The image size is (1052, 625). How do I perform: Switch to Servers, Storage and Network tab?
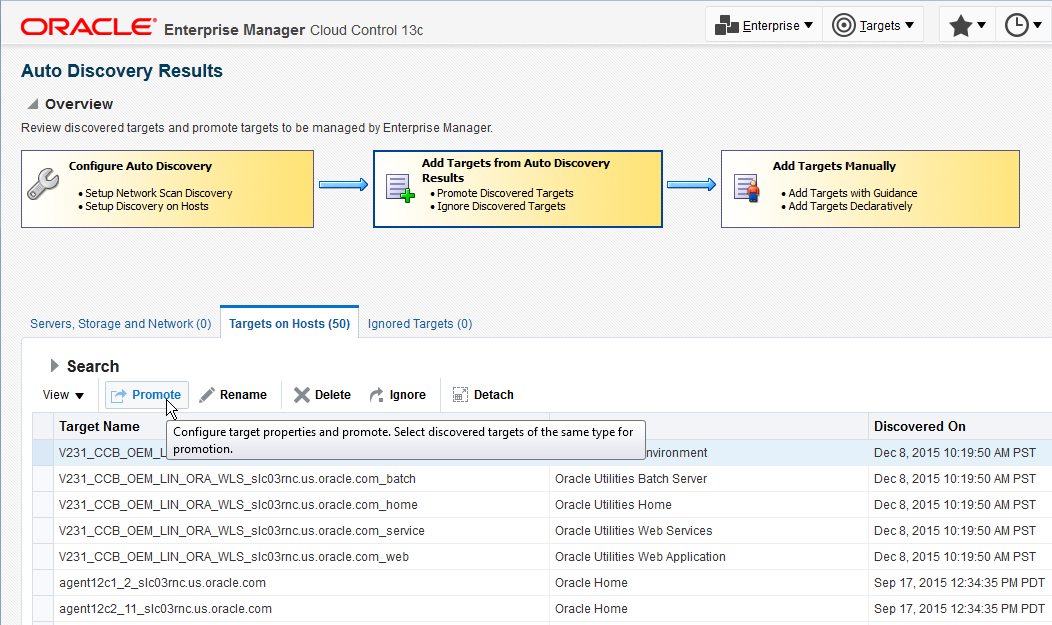coord(120,324)
